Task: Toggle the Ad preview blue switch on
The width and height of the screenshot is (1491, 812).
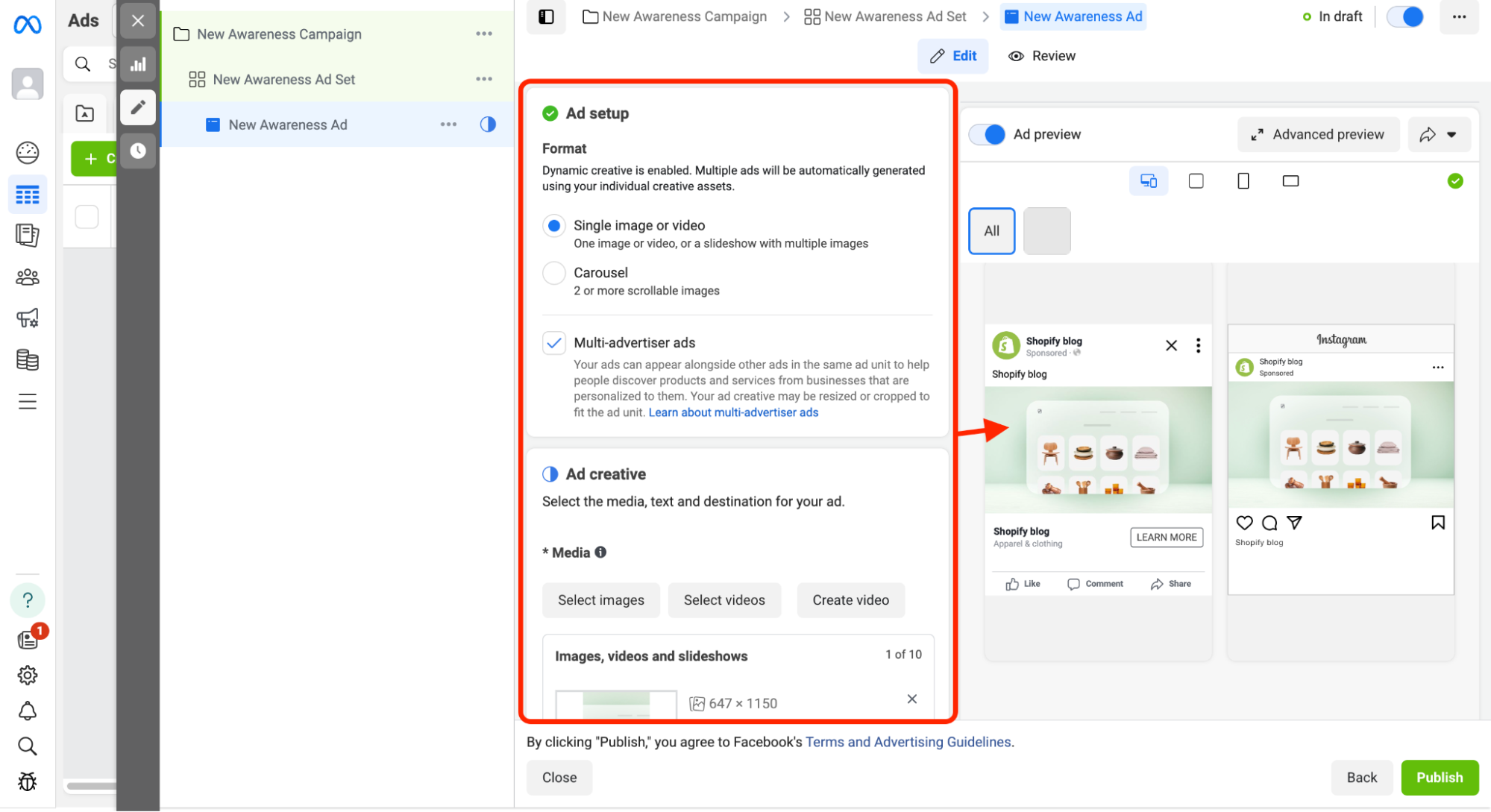Action: click(x=989, y=134)
